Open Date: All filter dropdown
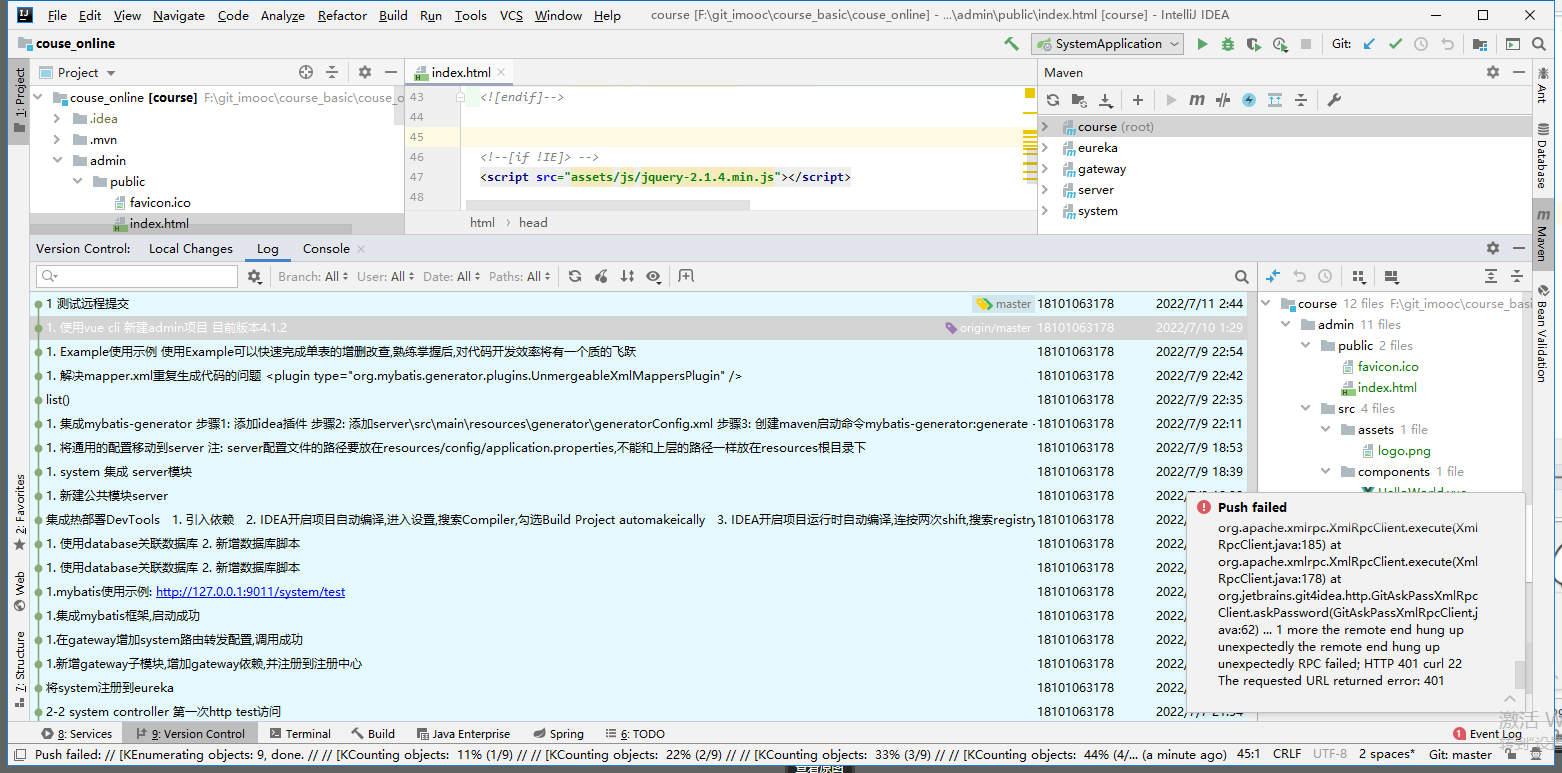This screenshot has width=1562, height=773. 452,277
